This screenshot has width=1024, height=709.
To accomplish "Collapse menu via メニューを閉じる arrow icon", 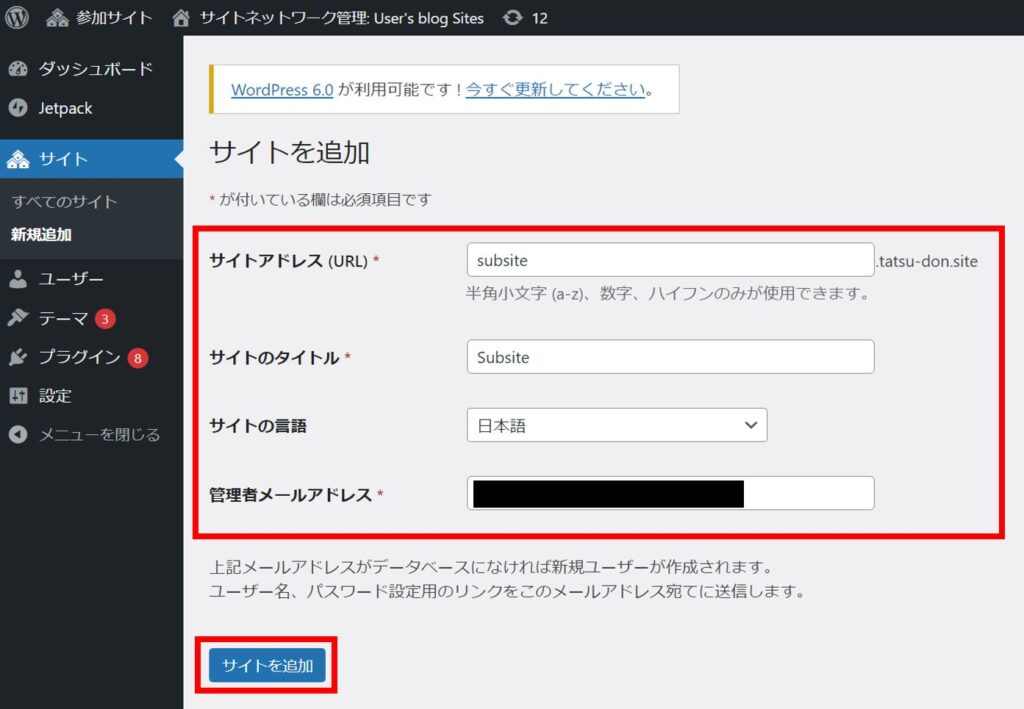I will [18, 435].
